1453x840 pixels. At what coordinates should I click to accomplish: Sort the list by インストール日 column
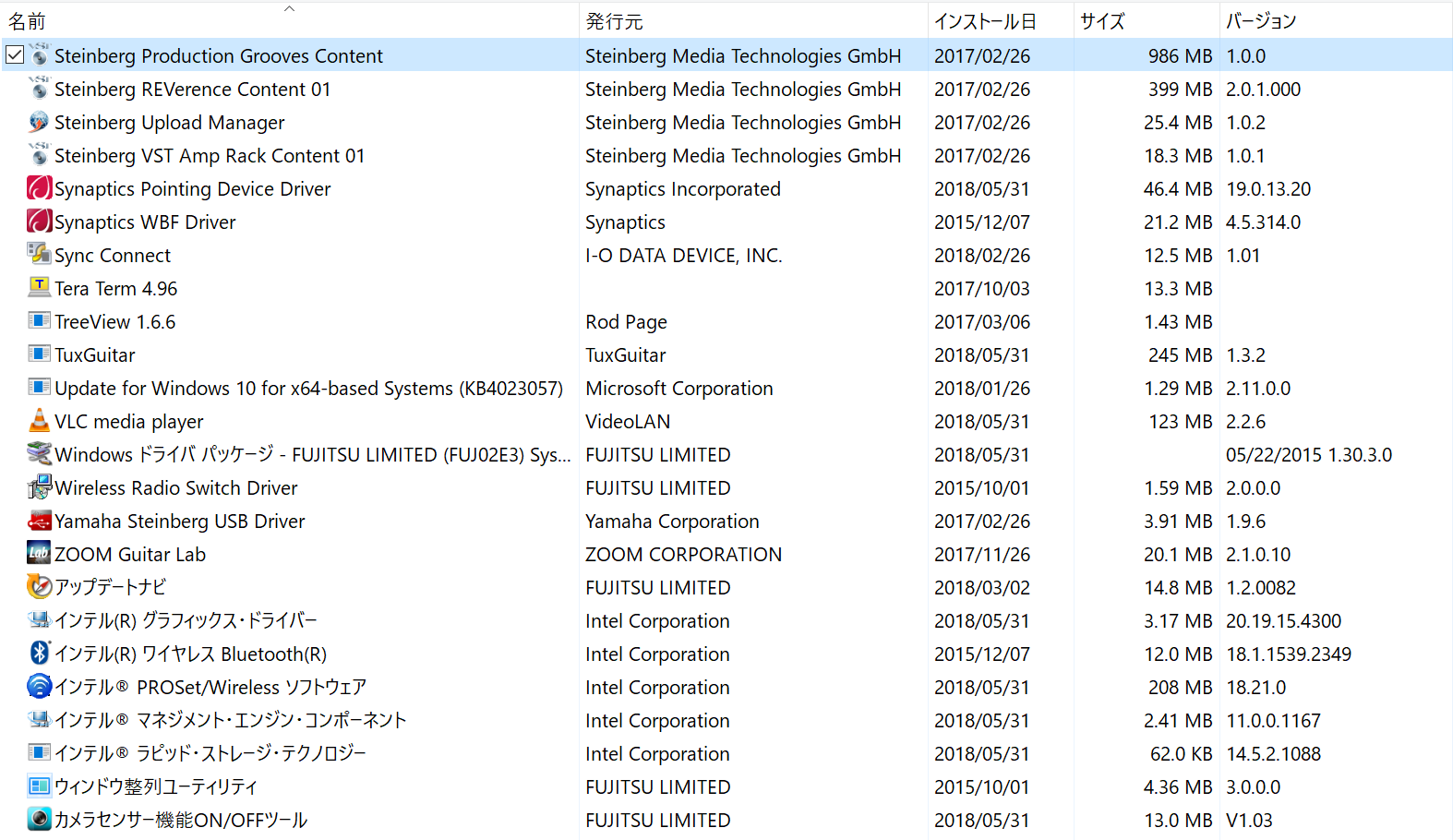click(985, 21)
